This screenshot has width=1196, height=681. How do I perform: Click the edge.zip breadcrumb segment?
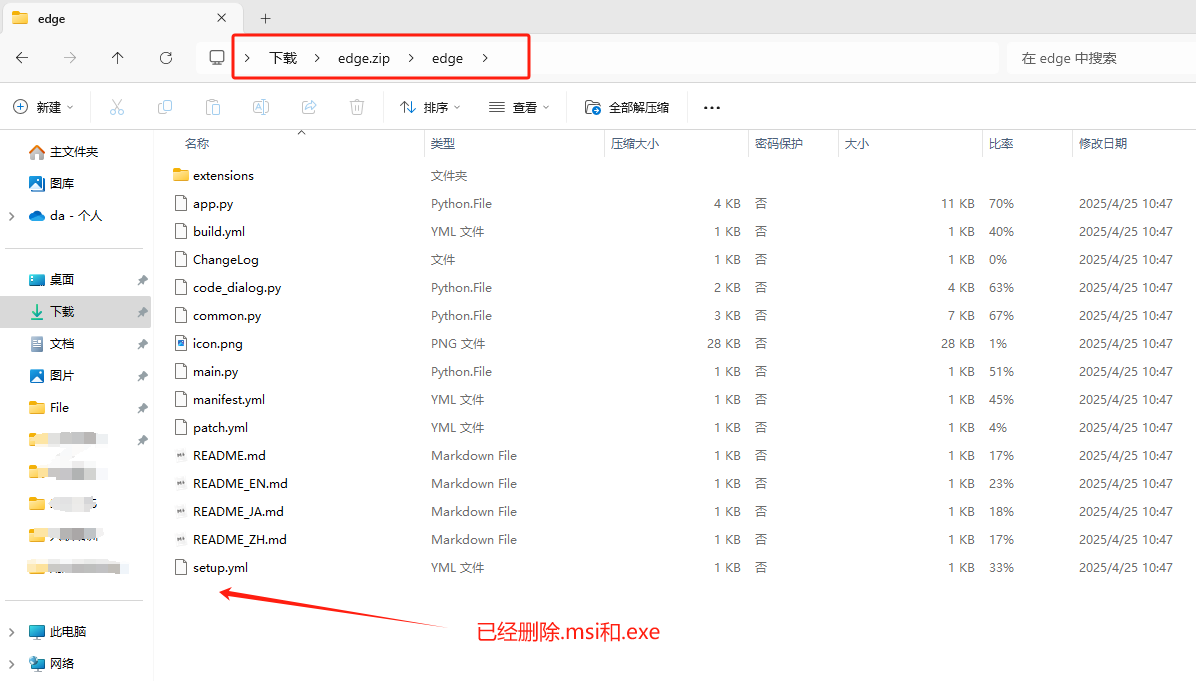[364, 58]
